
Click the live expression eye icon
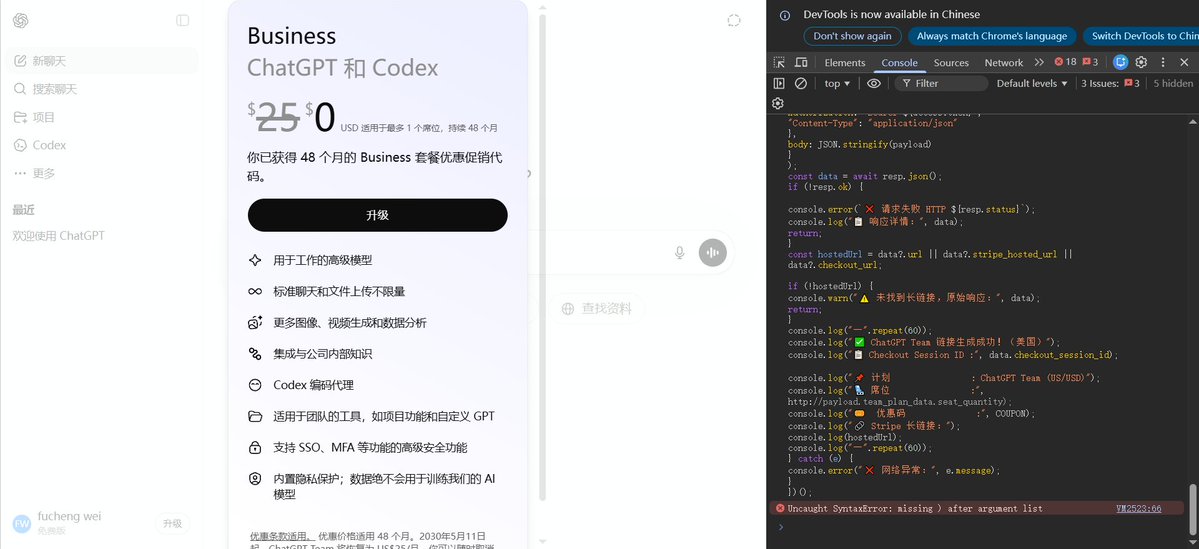pos(874,83)
